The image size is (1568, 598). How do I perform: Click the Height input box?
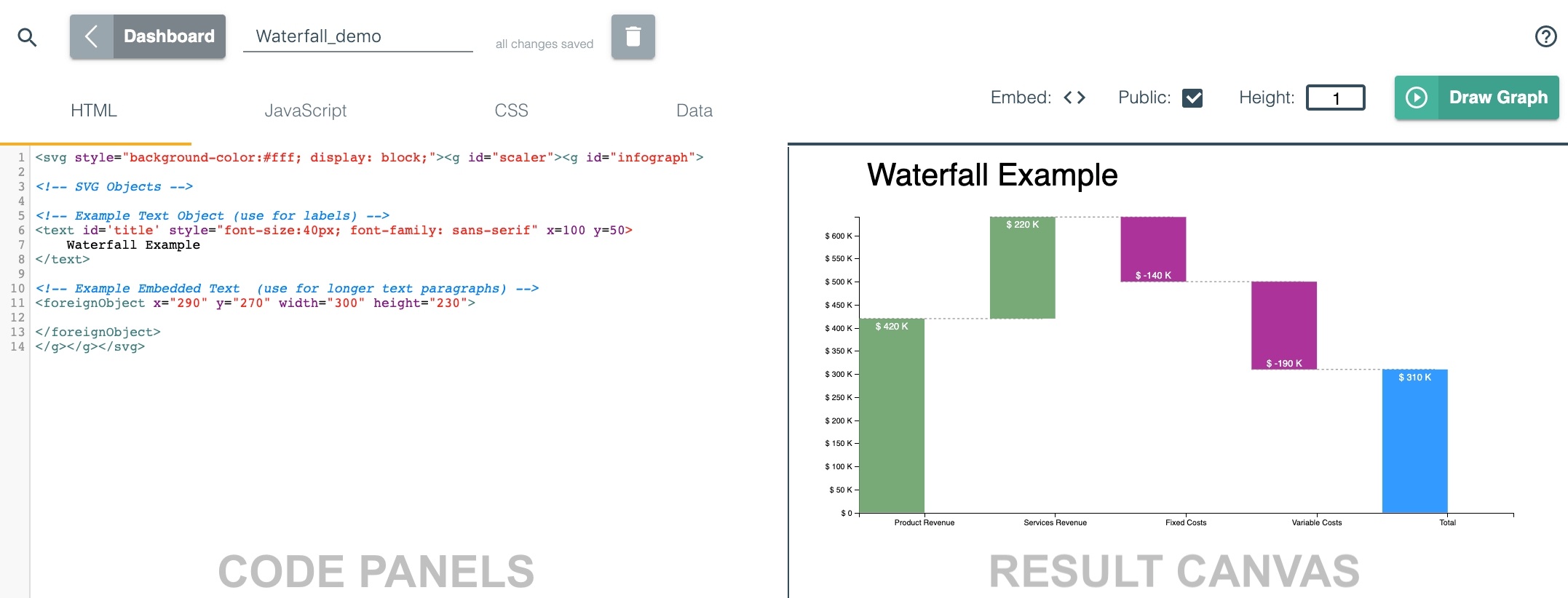point(1335,98)
